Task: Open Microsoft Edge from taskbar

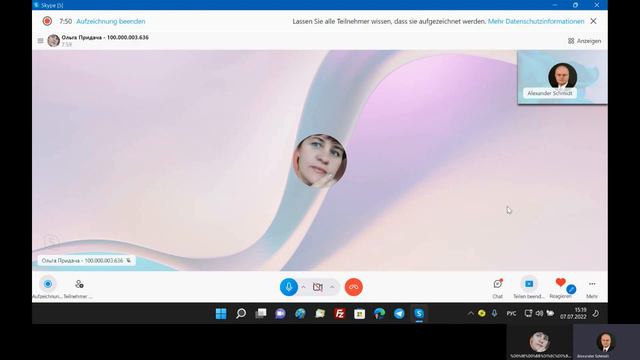Action: coord(379,313)
